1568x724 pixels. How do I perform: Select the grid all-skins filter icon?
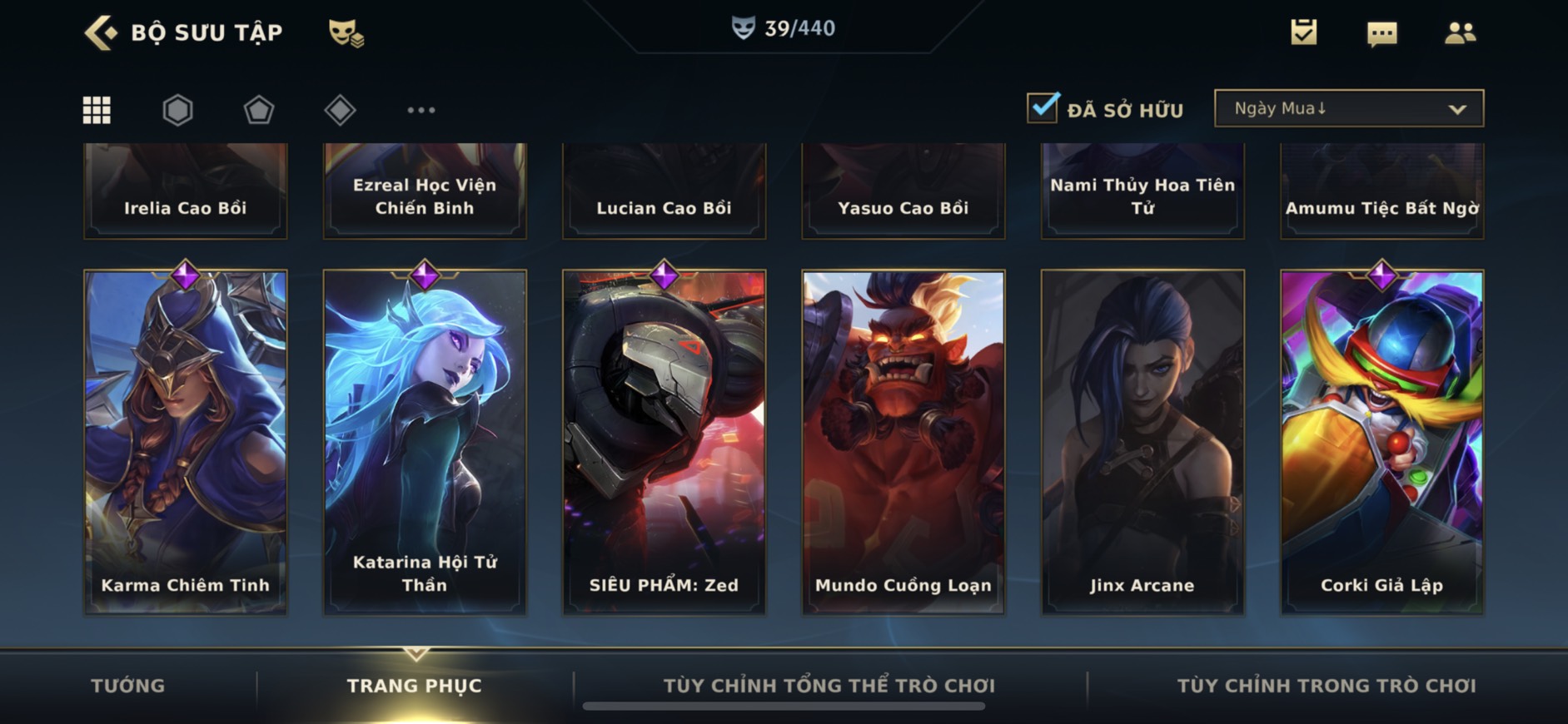click(x=97, y=110)
